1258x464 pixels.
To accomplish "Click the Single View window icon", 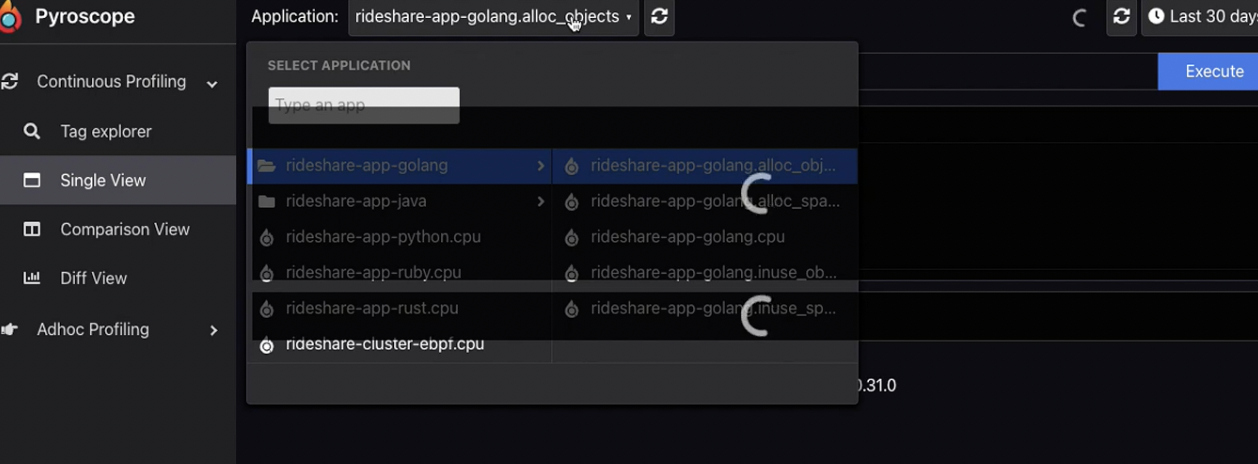I will point(32,180).
